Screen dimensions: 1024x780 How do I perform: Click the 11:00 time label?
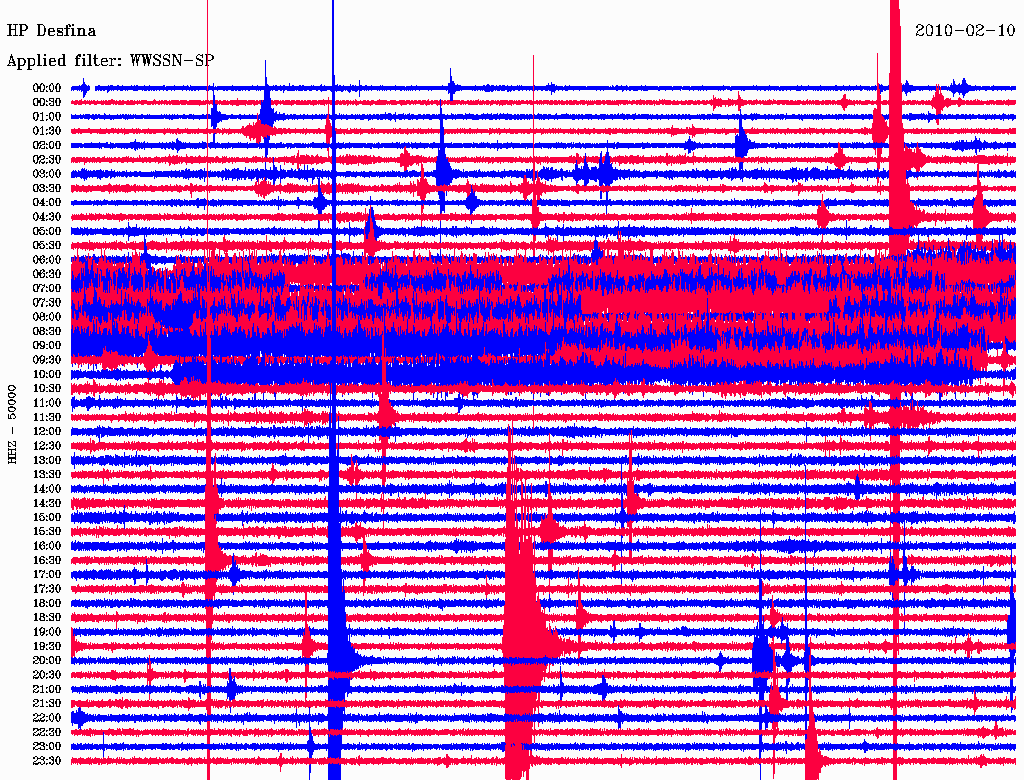point(47,403)
